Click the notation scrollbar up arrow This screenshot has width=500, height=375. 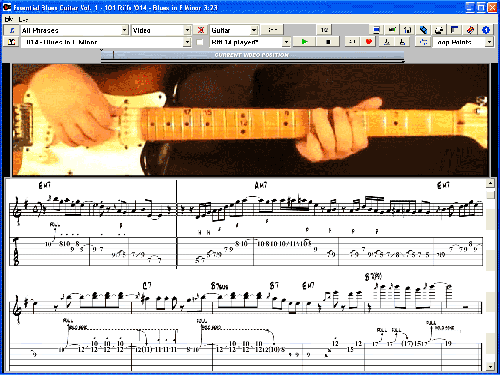[x=490, y=183]
